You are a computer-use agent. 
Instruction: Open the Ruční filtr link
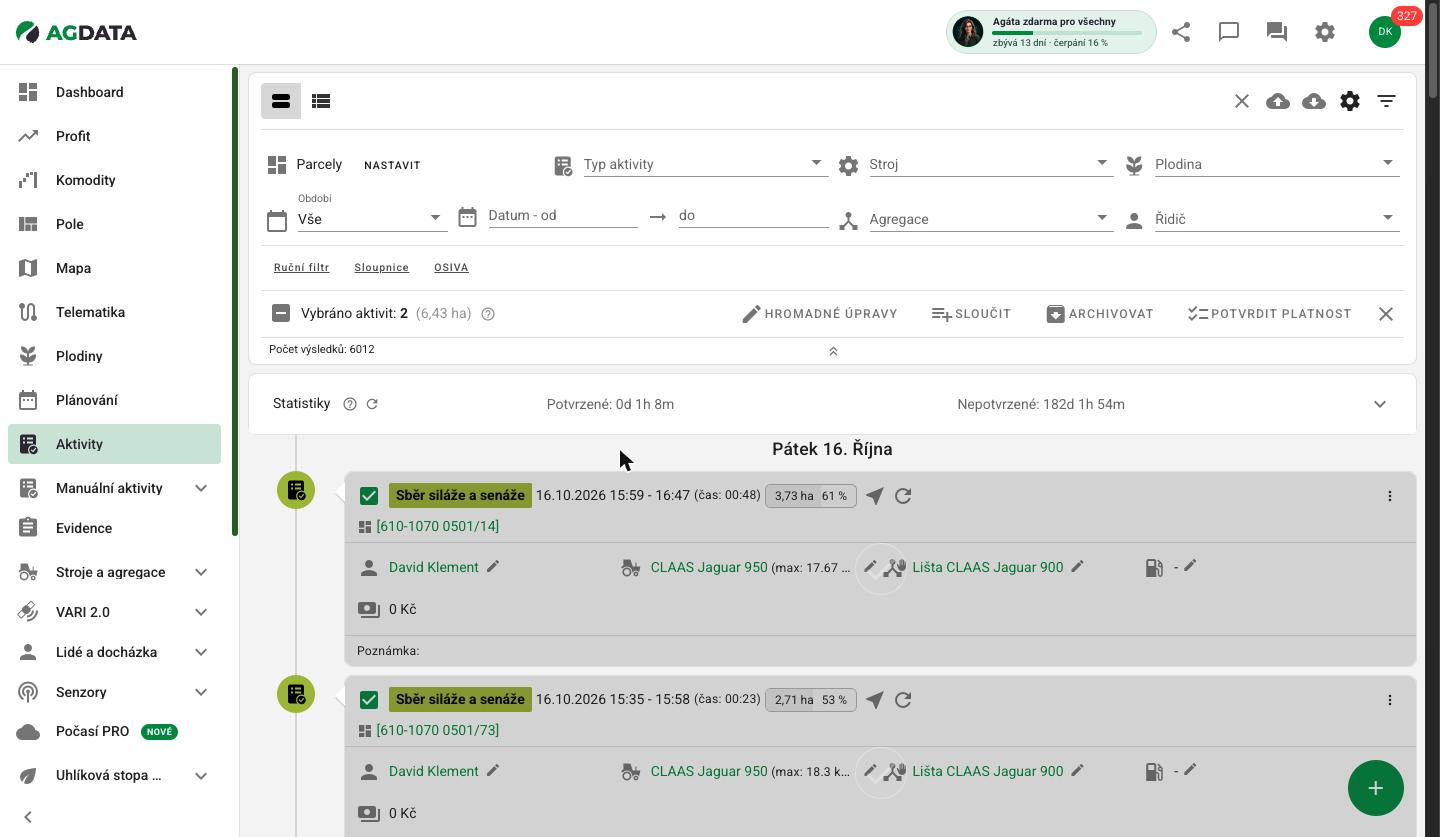301,267
